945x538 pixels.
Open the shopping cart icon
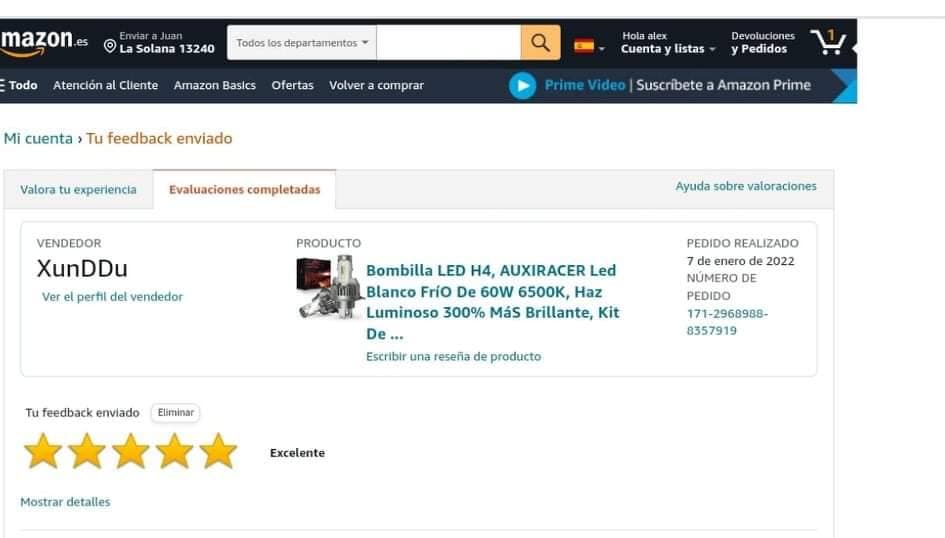[828, 42]
